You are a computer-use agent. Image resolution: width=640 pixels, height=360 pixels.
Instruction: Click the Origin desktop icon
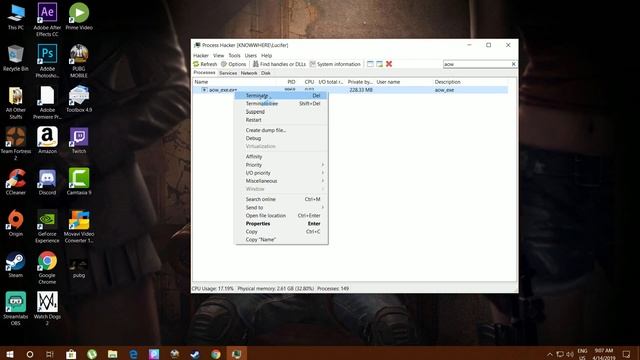pos(16,223)
